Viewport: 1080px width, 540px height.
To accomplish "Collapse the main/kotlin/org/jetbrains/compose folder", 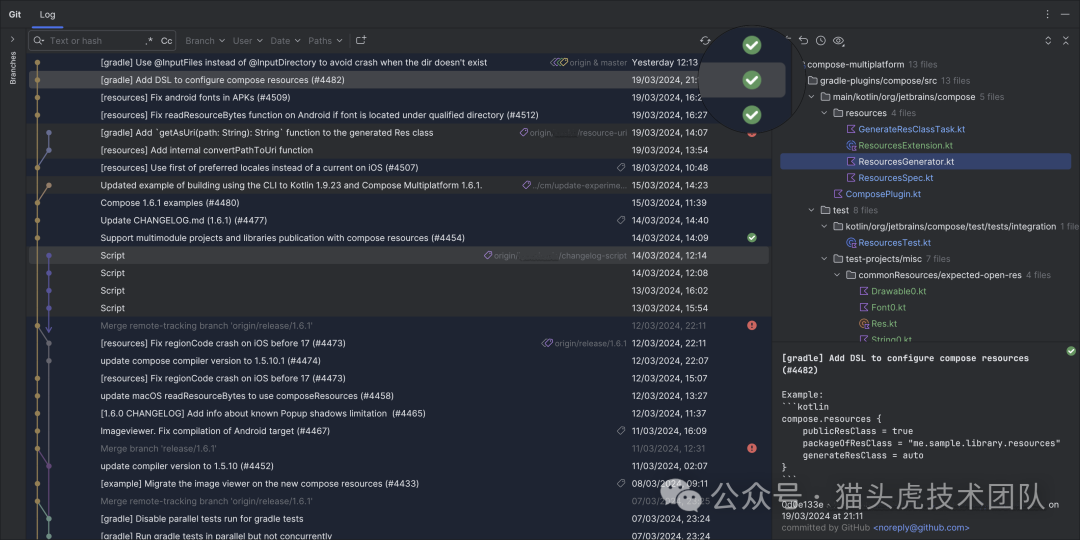I will [x=811, y=97].
